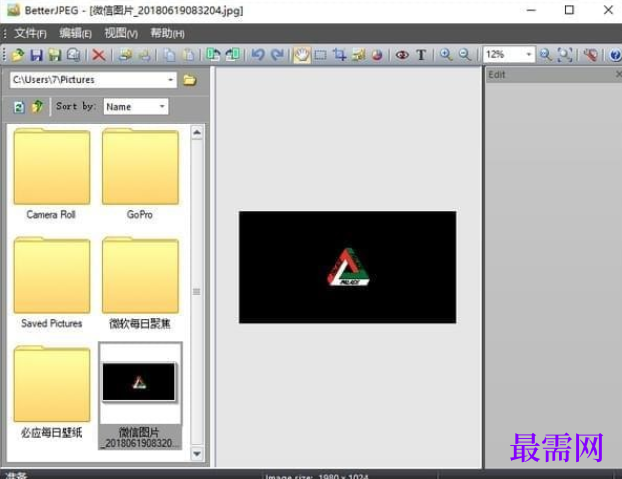
Task: Click the Paste icon
Action: point(188,55)
